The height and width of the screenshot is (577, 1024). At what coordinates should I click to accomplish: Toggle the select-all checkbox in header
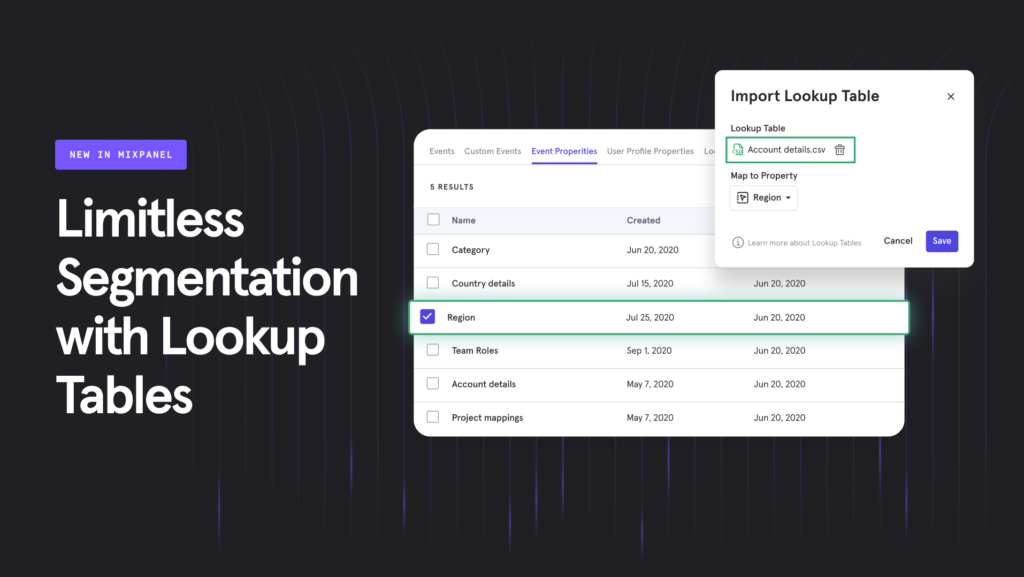point(433,220)
